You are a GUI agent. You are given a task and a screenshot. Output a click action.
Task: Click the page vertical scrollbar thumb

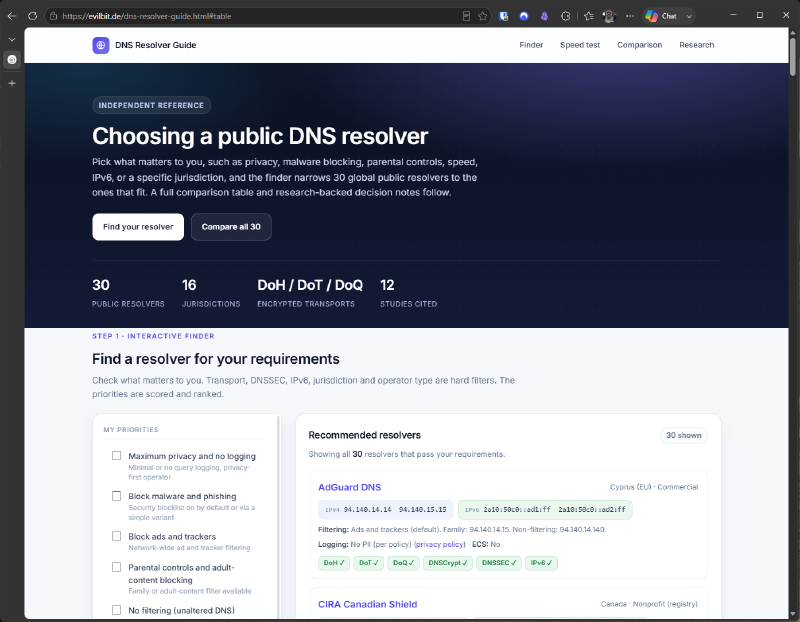tap(793, 56)
